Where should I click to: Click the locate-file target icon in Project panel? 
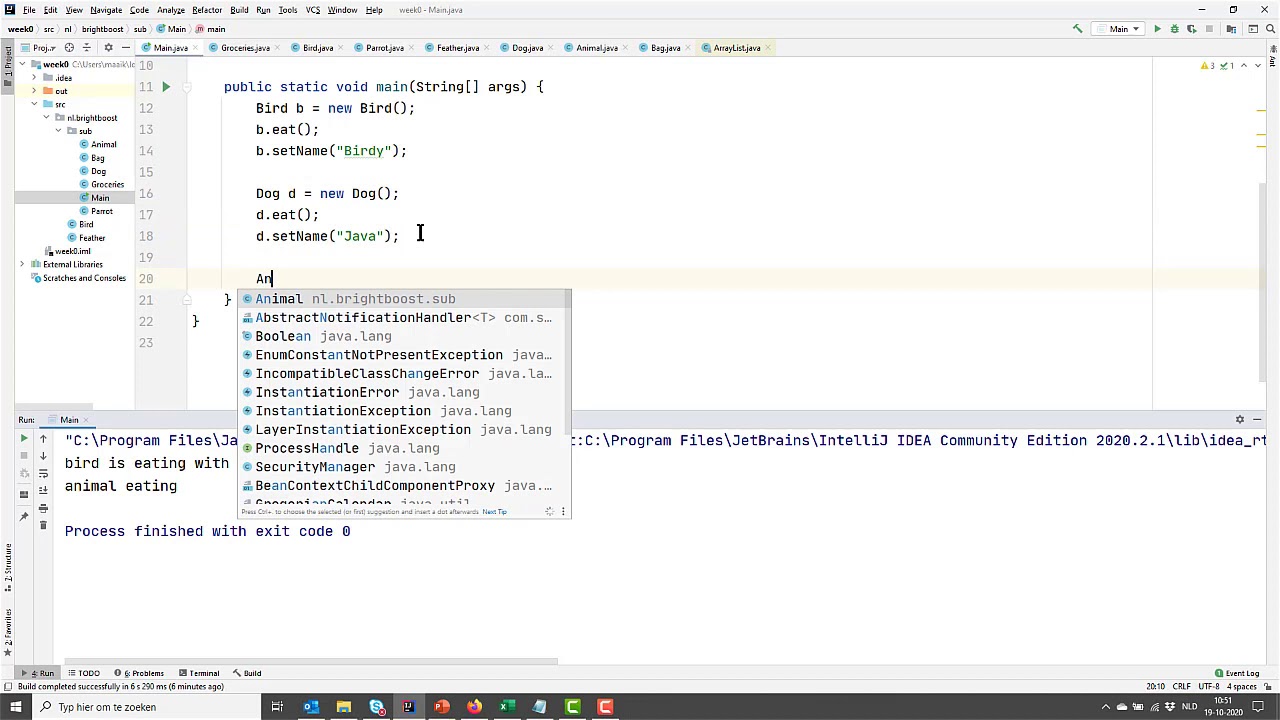(x=69, y=48)
